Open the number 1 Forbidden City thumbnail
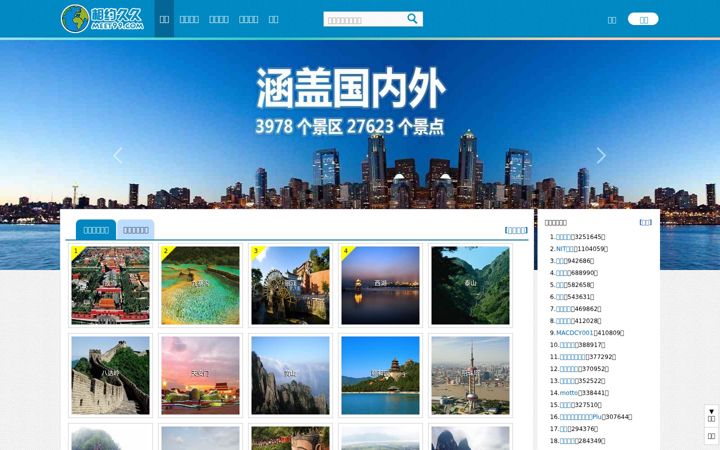720x450 pixels. point(110,285)
